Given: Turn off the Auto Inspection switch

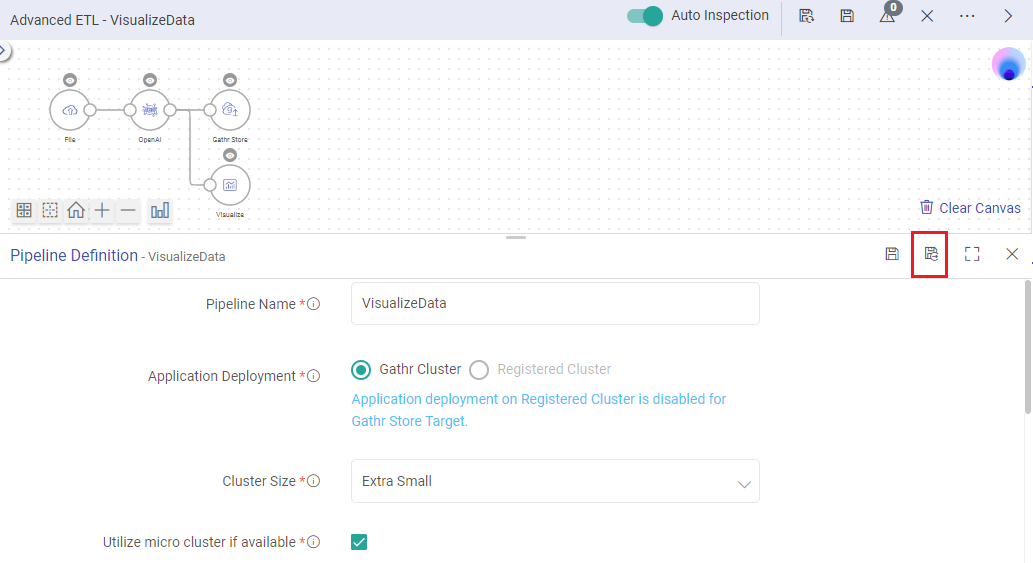Looking at the screenshot, I should point(645,16).
